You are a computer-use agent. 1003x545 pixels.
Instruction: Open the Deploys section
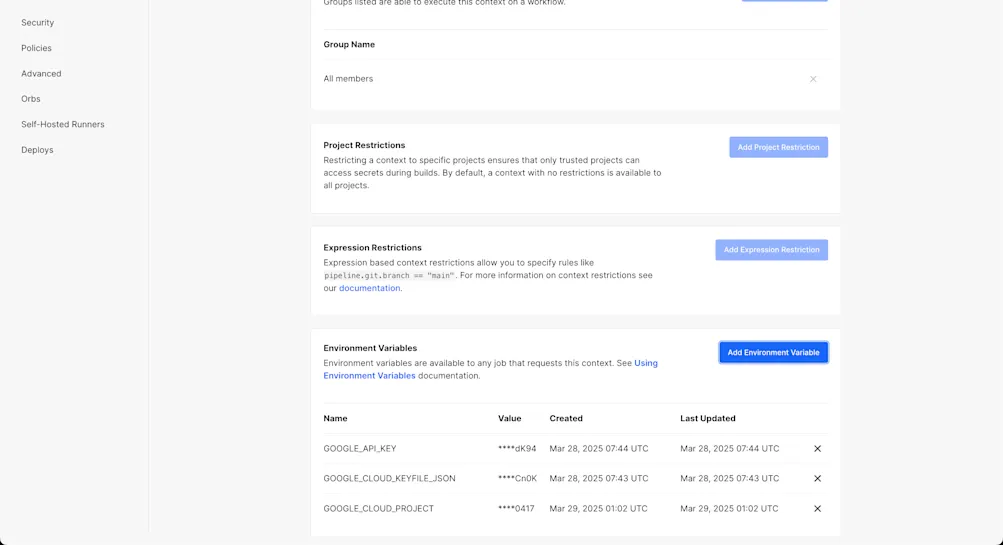(x=37, y=150)
